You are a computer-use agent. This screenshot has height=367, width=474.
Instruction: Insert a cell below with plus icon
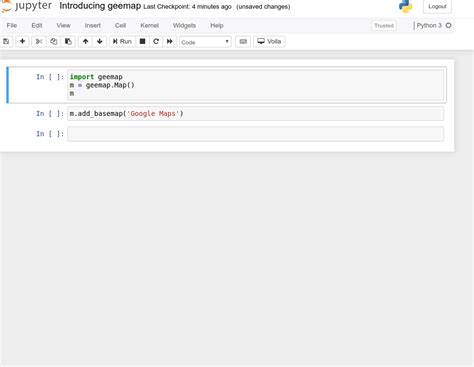click(22, 41)
